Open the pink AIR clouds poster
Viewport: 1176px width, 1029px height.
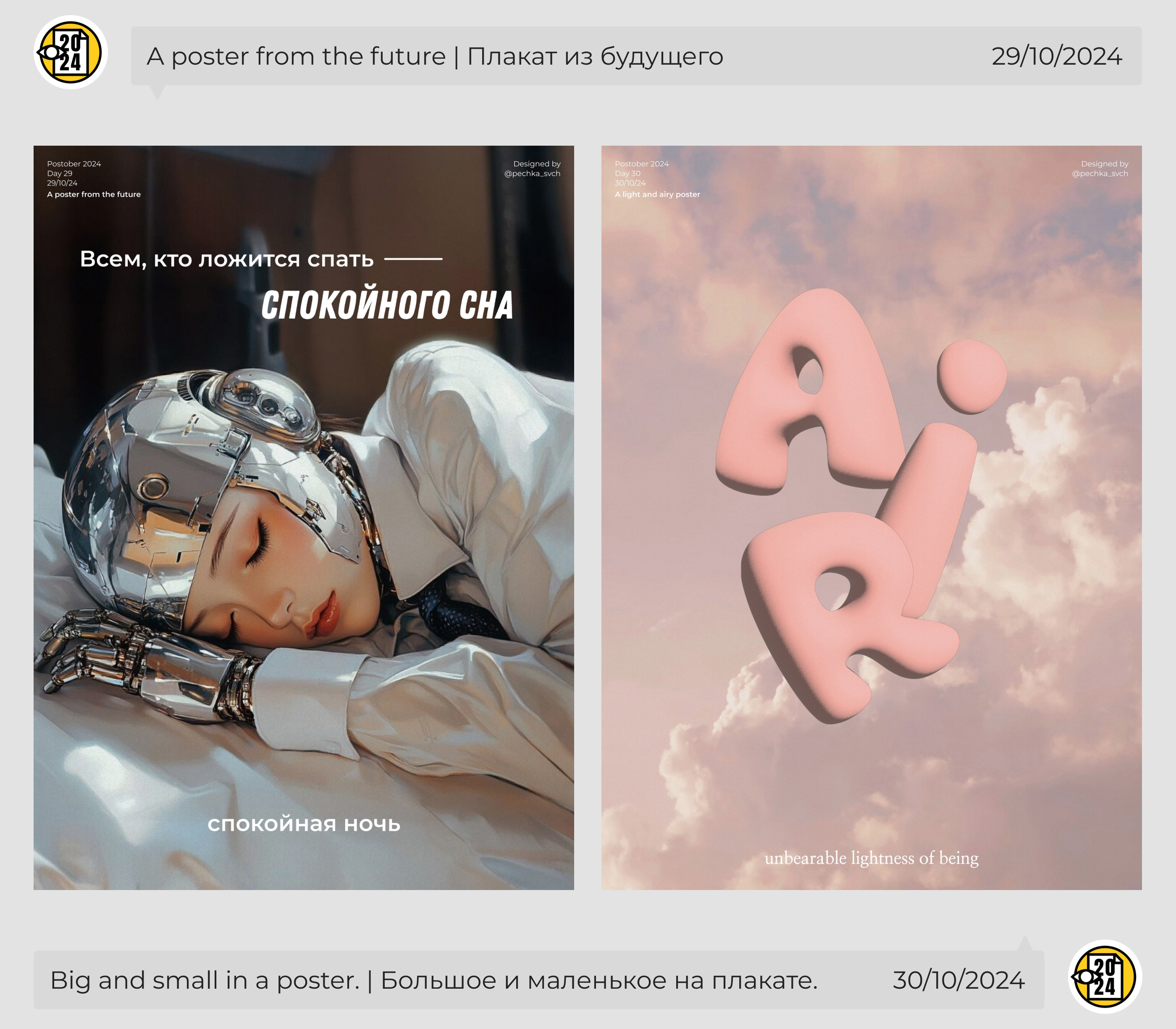pos(871,517)
